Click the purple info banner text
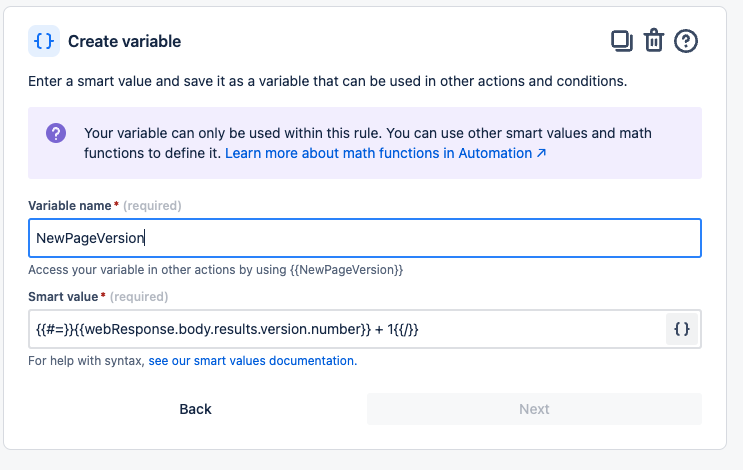The width and height of the screenshot is (743, 470). [x=368, y=143]
